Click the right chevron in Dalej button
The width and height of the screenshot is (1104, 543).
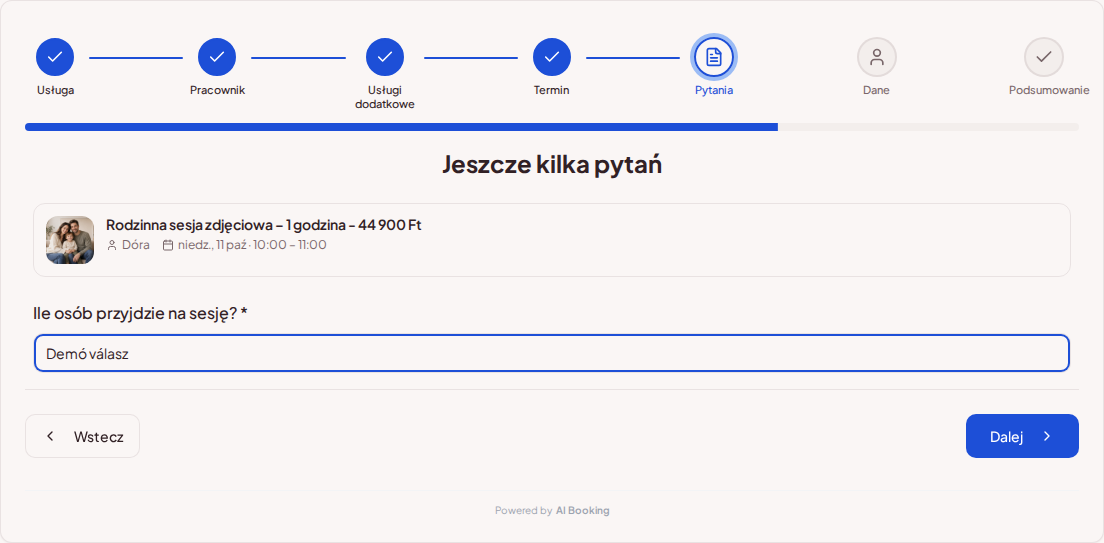1047,436
